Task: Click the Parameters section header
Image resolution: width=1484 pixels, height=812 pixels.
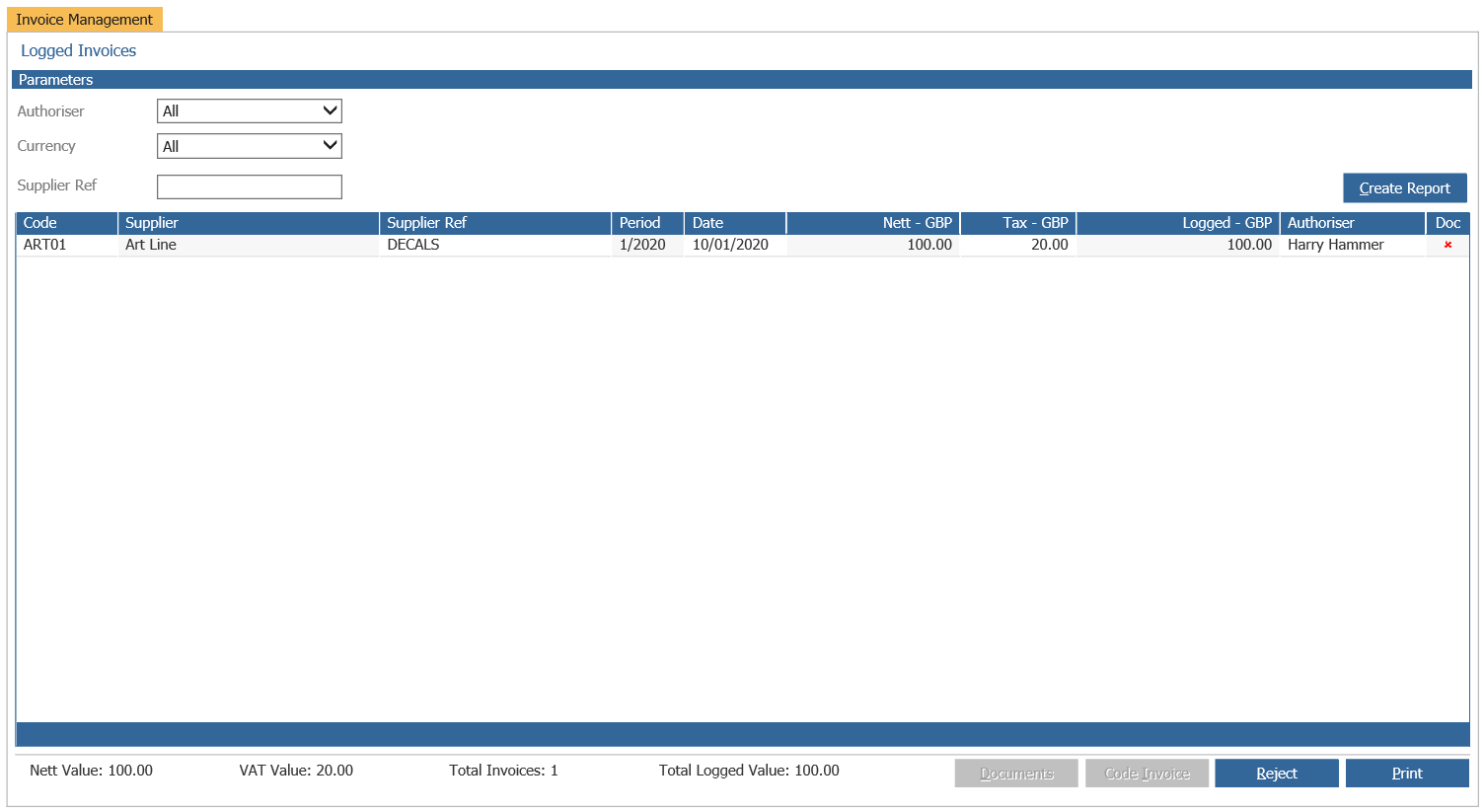Action: click(x=742, y=80)
